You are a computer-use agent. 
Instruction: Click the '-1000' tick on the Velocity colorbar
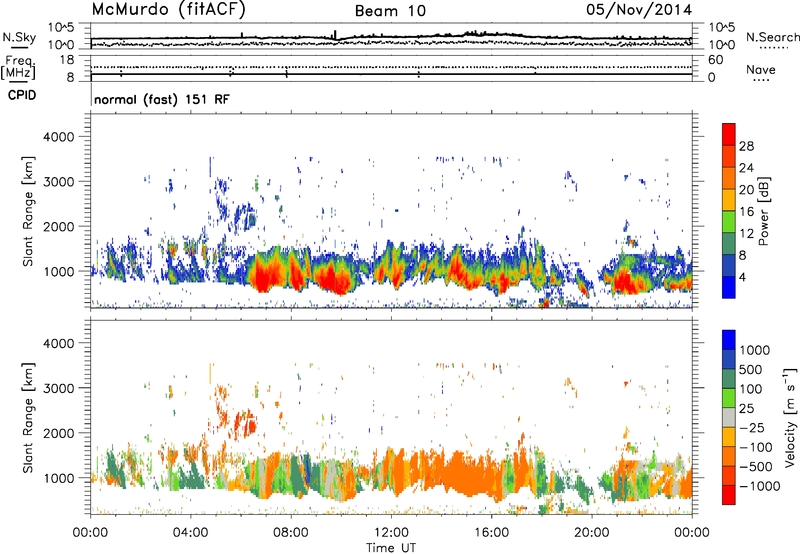click(759, 486)
